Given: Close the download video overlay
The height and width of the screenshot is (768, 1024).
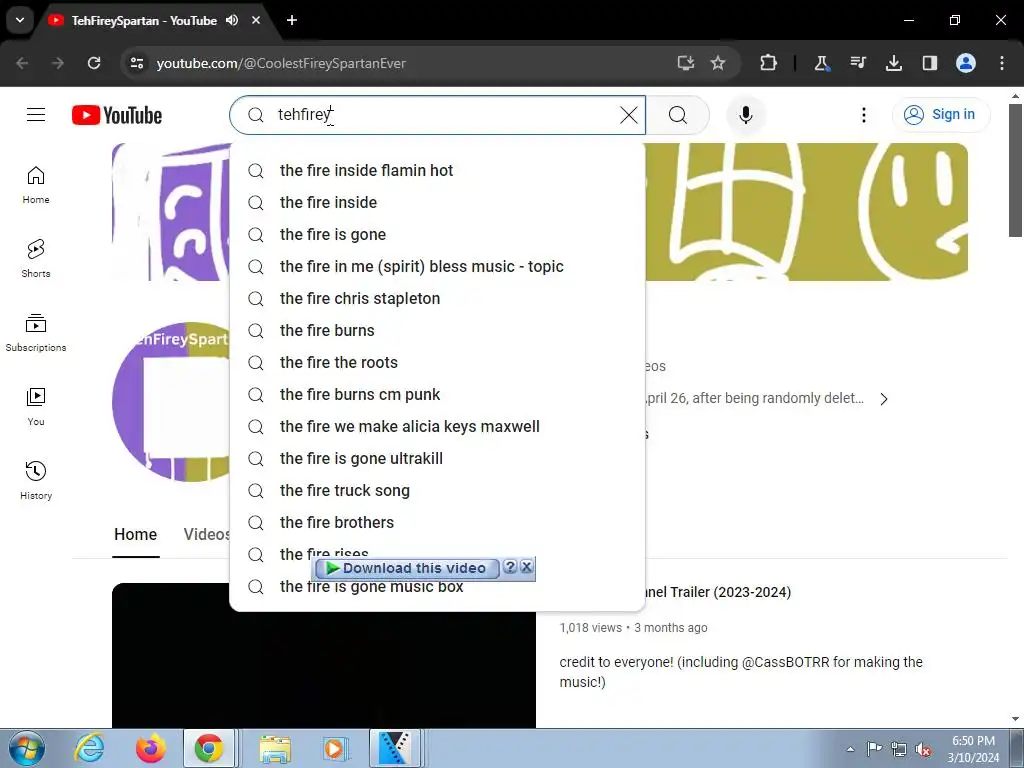Looking at the screenshot, I should pyautogui.click(x=526, y=567).
